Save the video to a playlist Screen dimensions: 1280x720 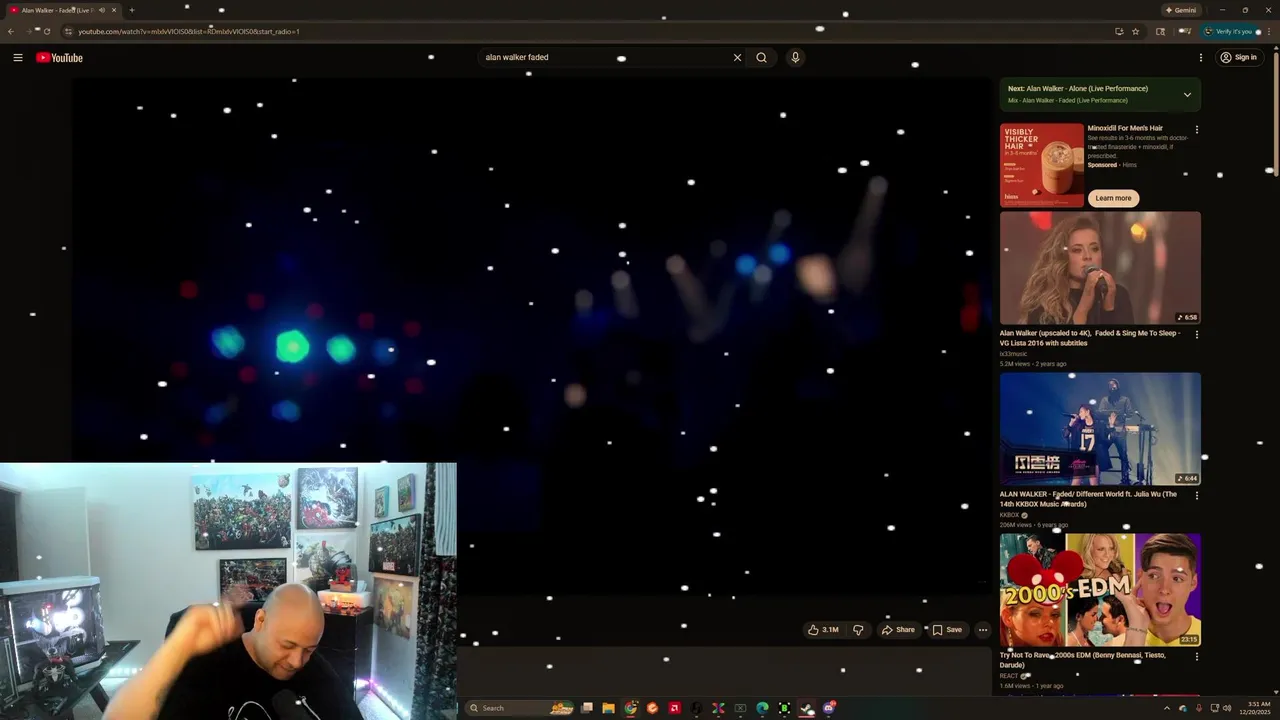[947, 630]
